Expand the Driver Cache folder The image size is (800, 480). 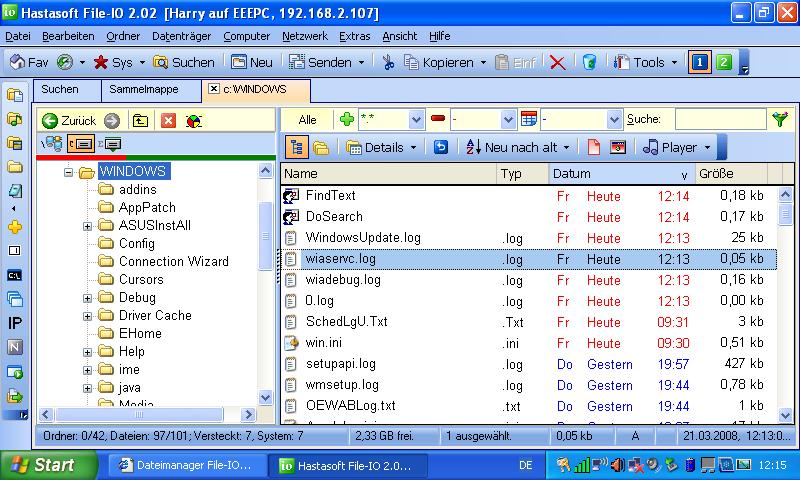[87, 316]
